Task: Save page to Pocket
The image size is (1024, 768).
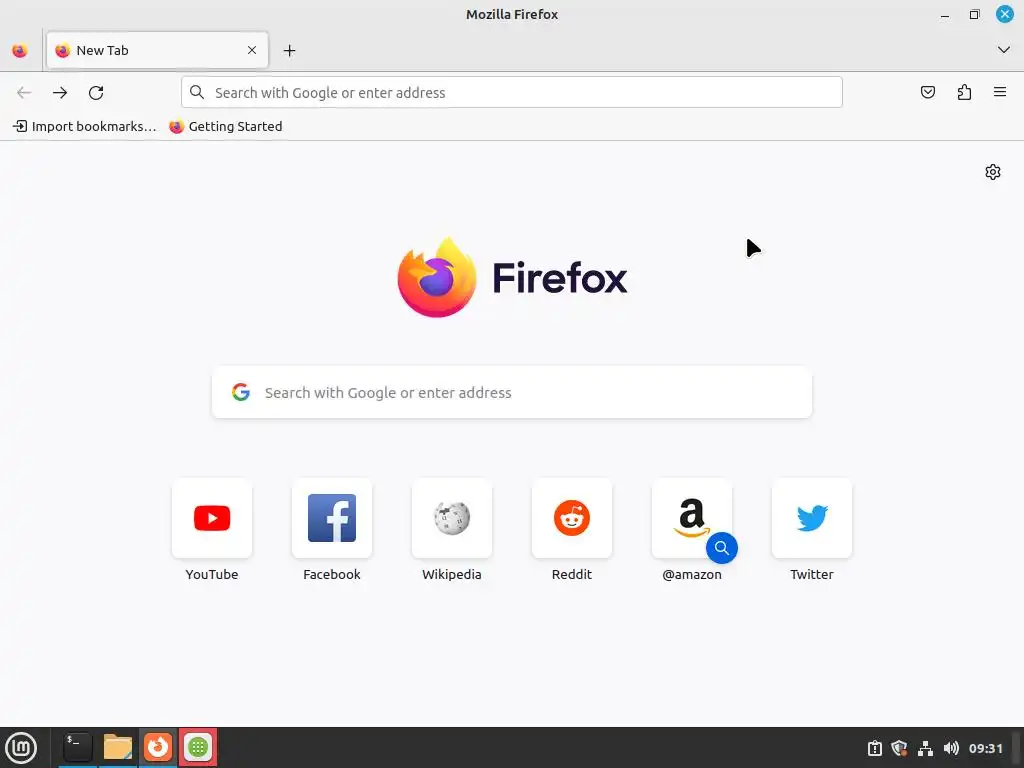Action: [x=928, y=92]
